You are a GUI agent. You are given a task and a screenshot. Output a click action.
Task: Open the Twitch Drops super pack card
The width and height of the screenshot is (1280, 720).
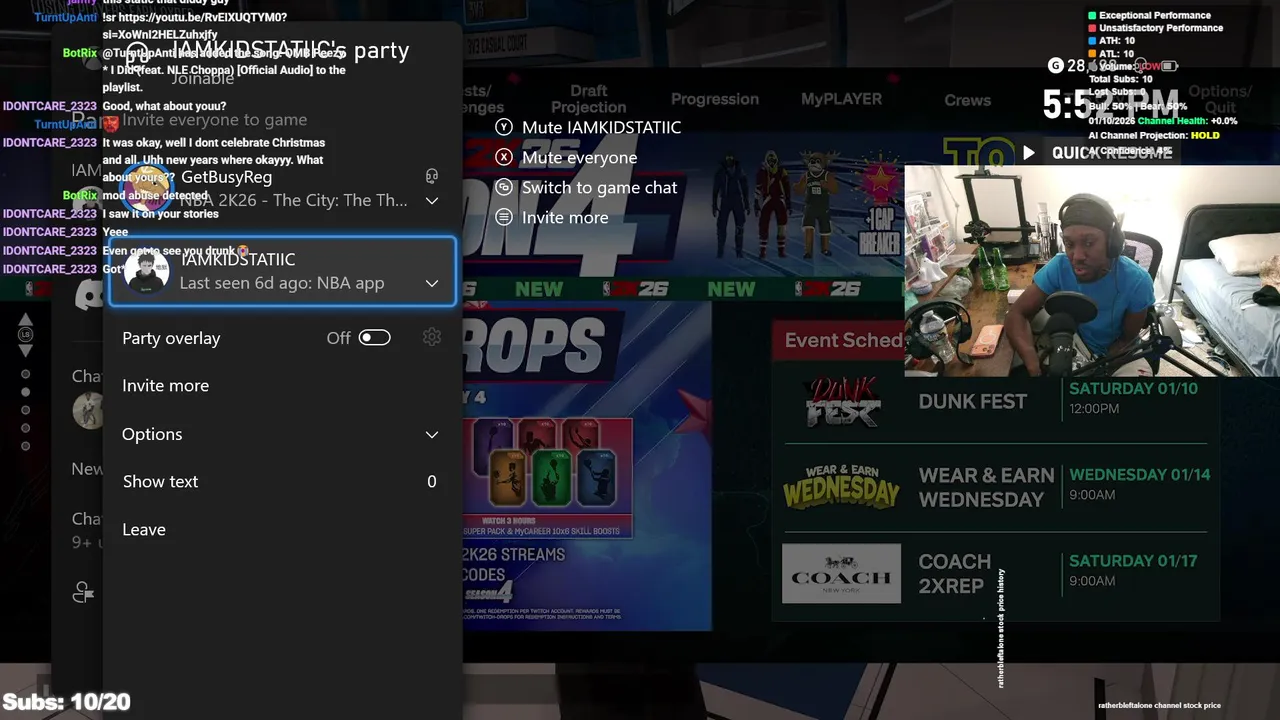pyautogui.click(x=547, y=478)
